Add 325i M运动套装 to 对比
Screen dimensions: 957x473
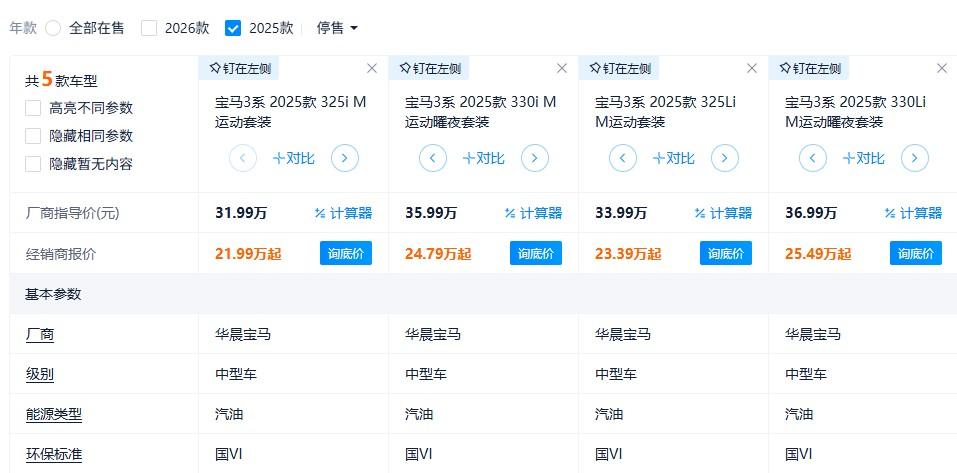294,159
